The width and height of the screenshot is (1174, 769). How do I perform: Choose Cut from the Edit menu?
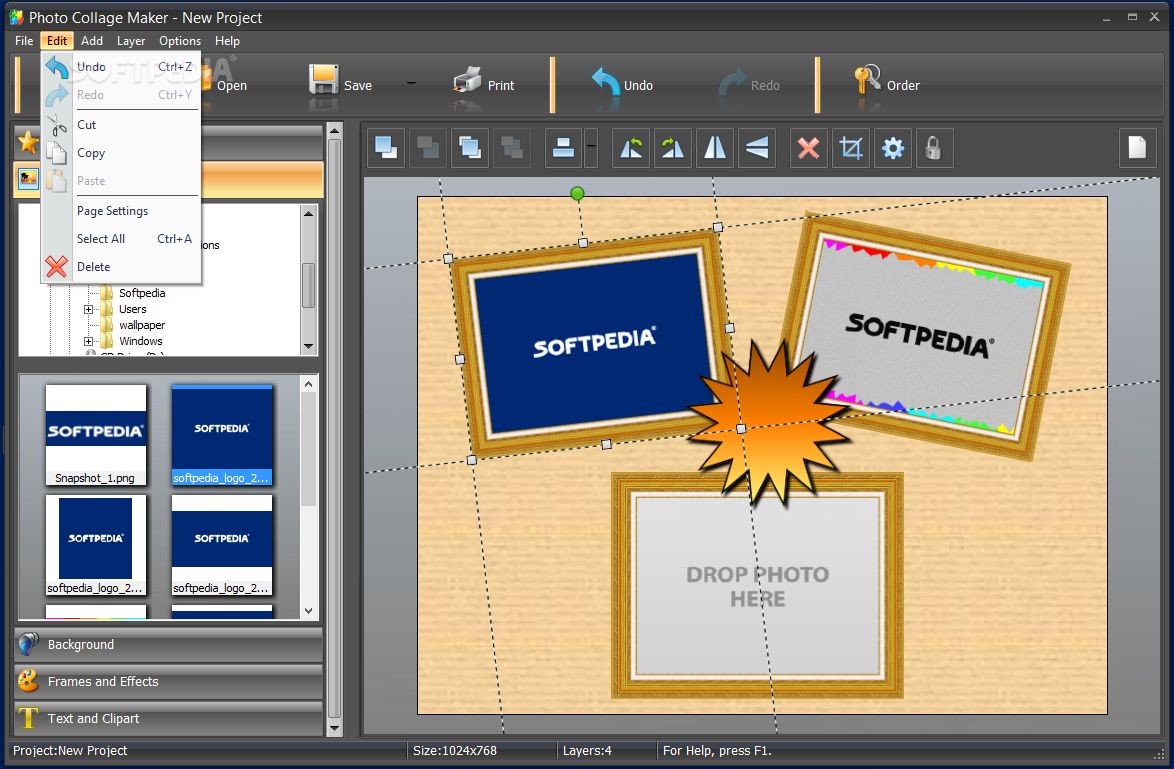121,124
